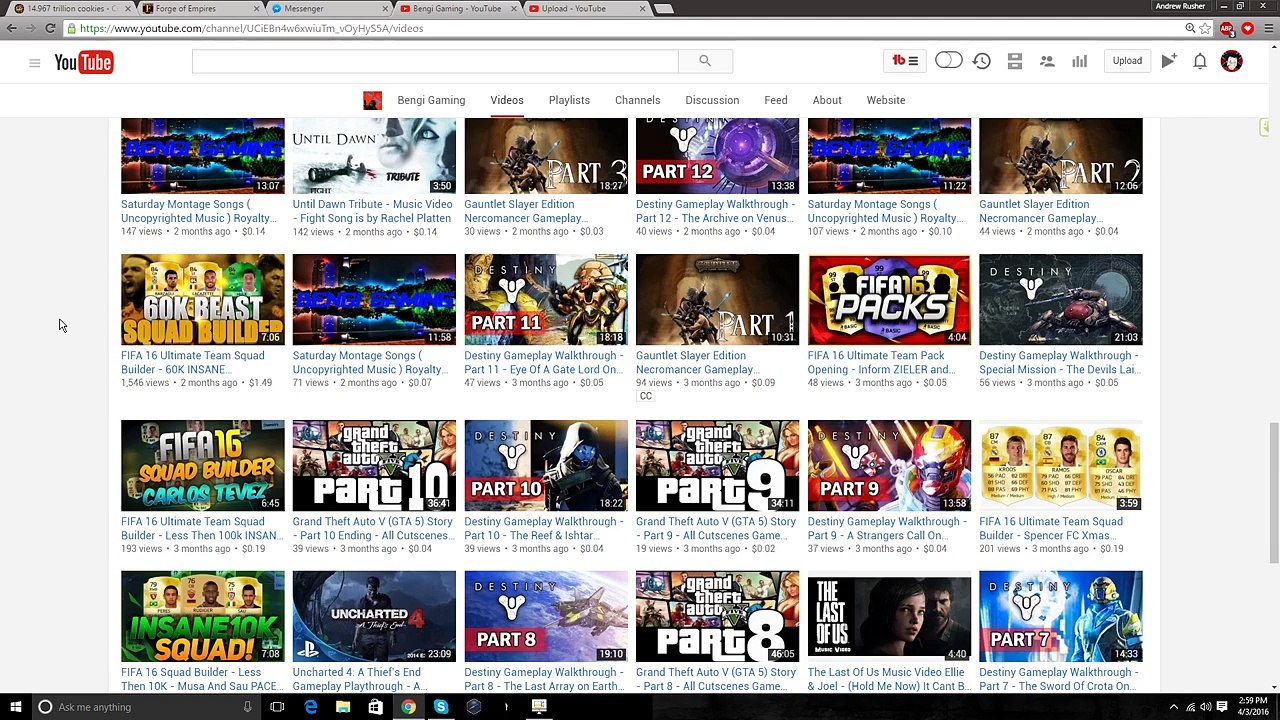Reload the page with refresh icon
This screenshot has height=720, width=1280.
click(x=50, y=28)
